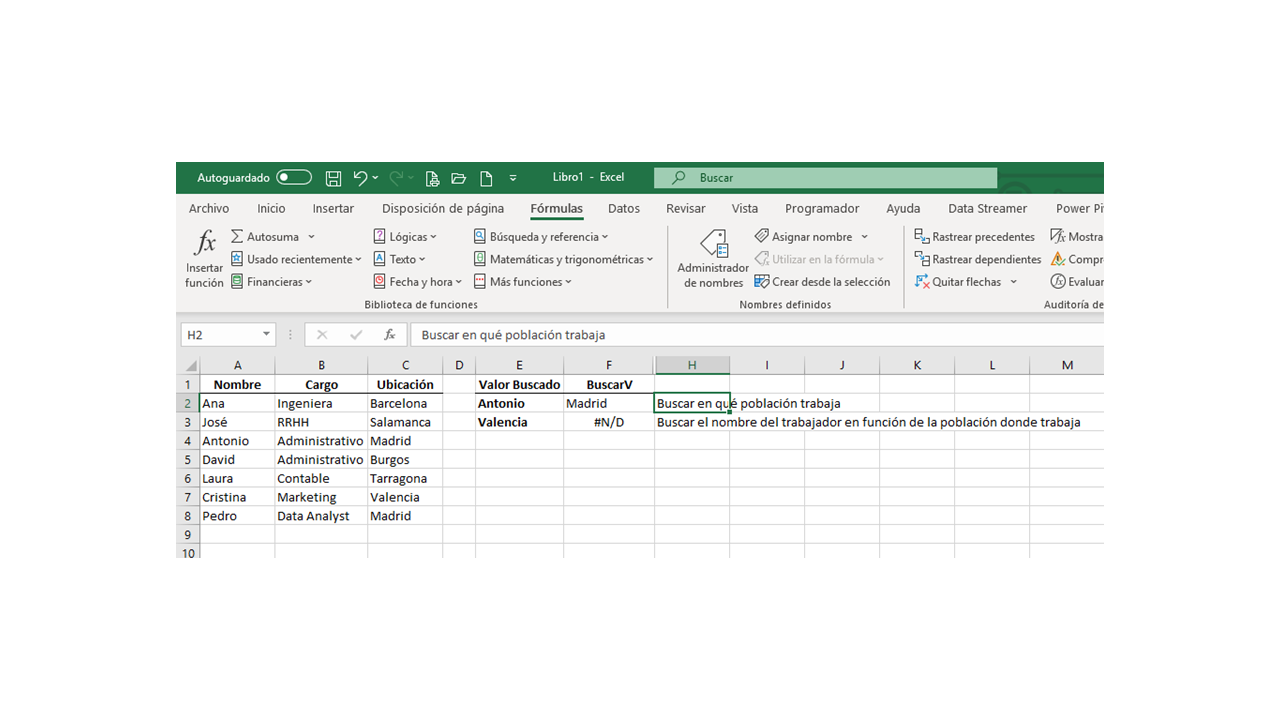Screen dimensions: 1280x720
Task: Select the column A header
Action: pyautogui.click(x=237, y=365)
